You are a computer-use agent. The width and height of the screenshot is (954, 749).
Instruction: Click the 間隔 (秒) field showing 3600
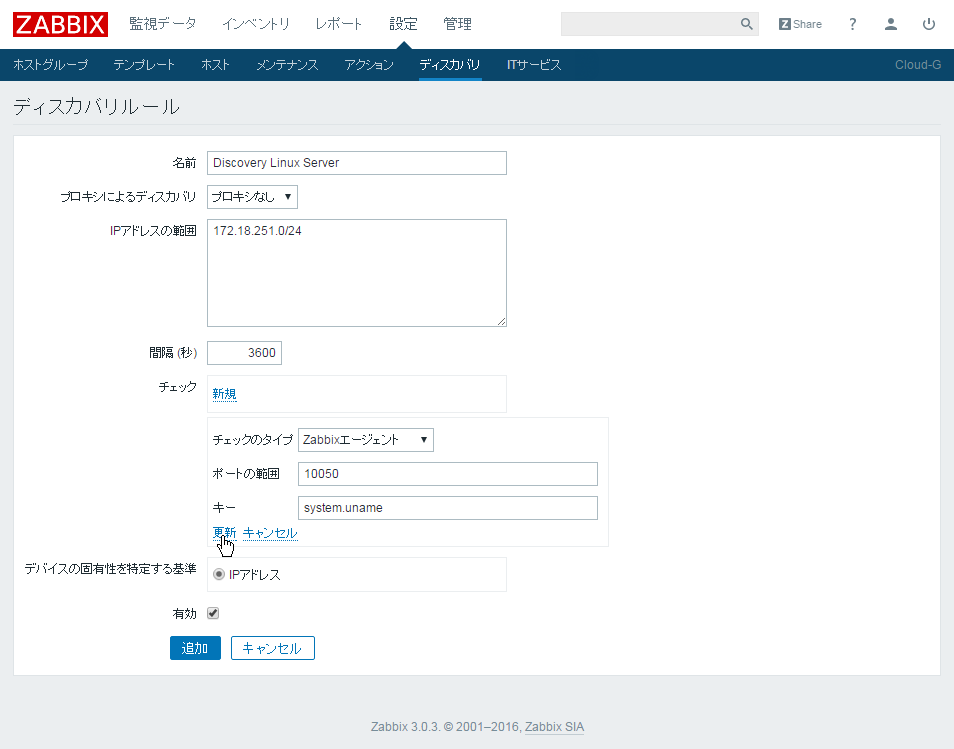244,353
